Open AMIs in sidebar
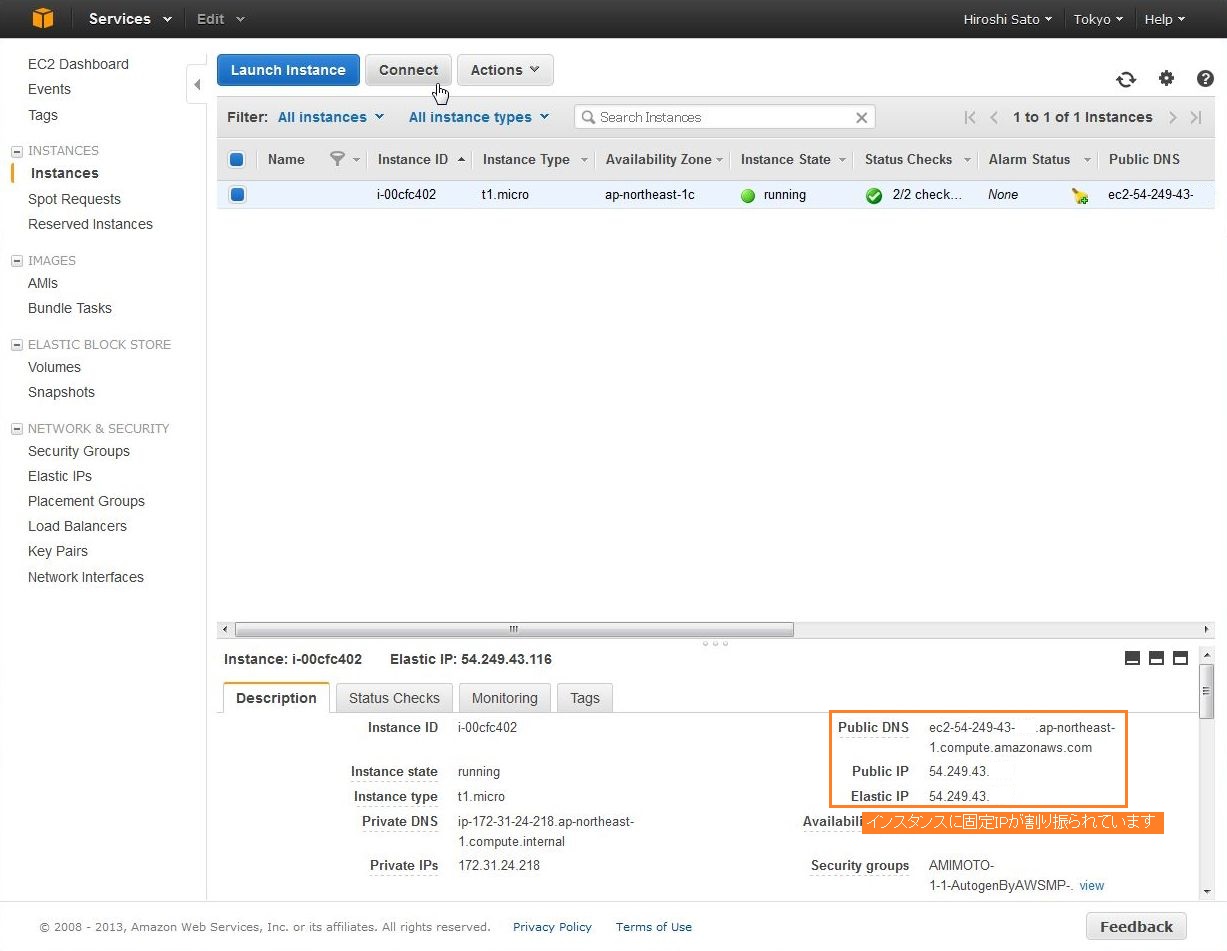 (43, 283)
